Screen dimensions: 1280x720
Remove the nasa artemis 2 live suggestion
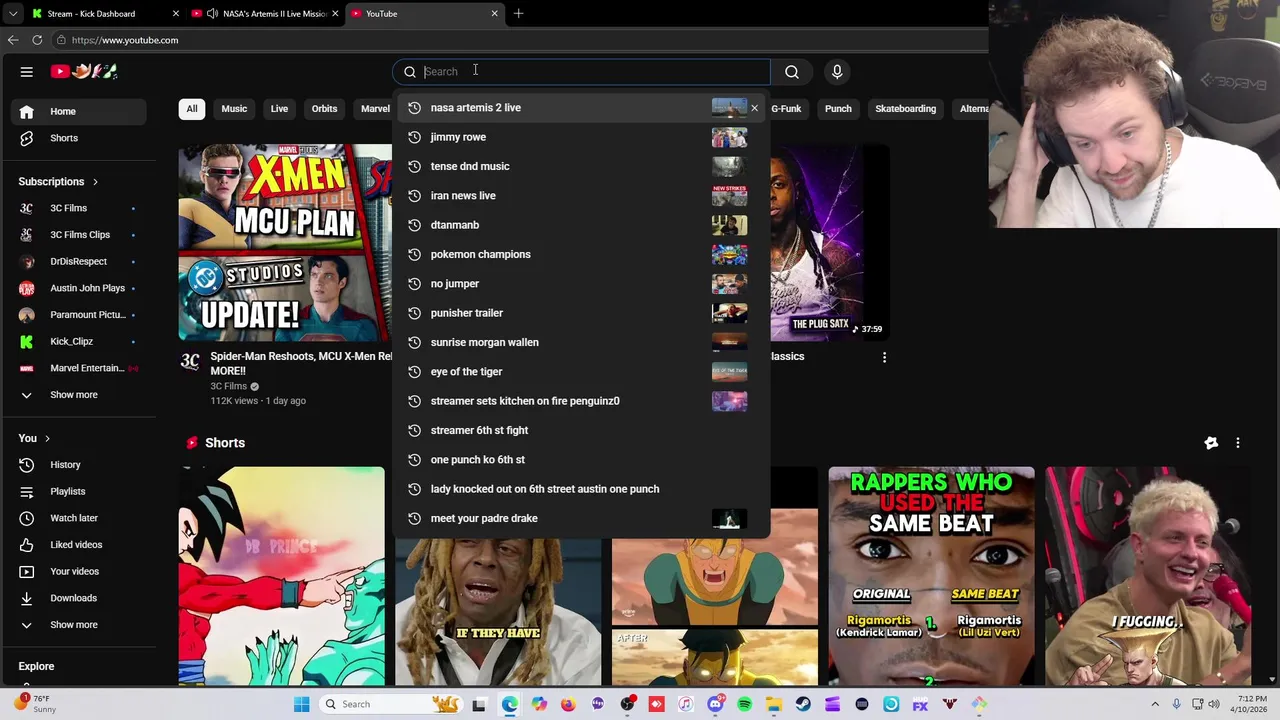(x=755, y=108)
